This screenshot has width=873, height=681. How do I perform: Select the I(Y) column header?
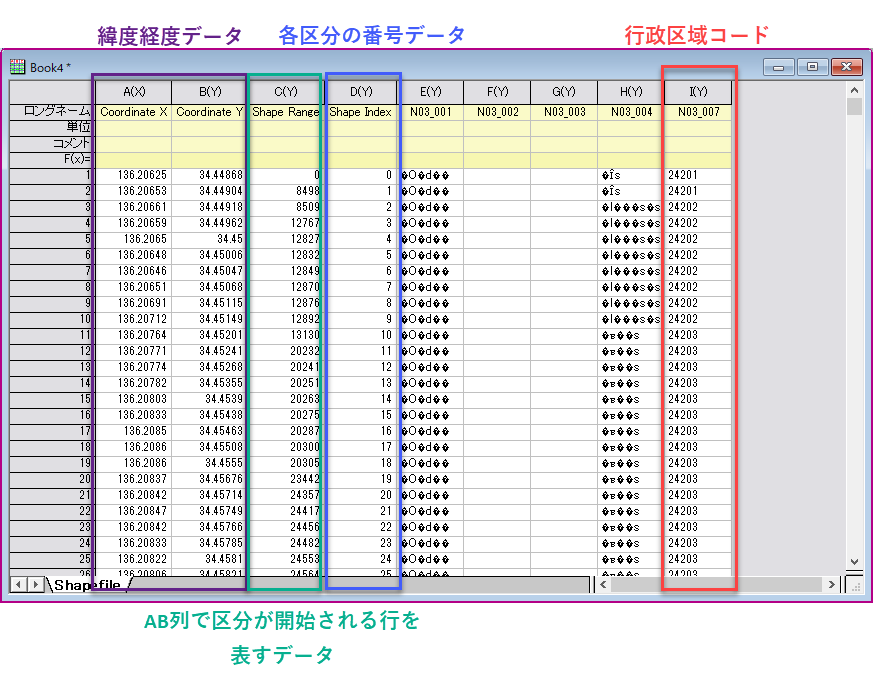(698, 93)
